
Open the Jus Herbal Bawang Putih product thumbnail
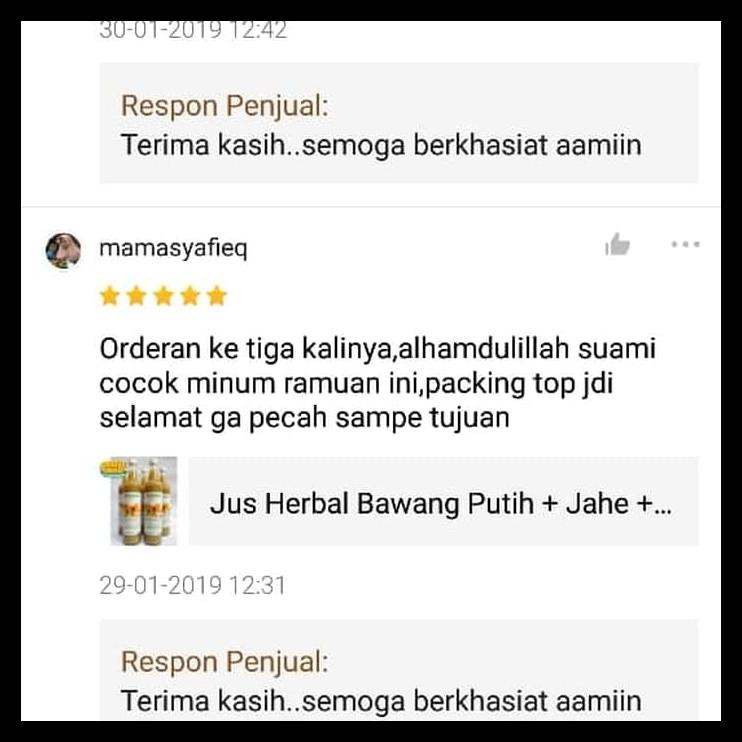coord(139,501)
